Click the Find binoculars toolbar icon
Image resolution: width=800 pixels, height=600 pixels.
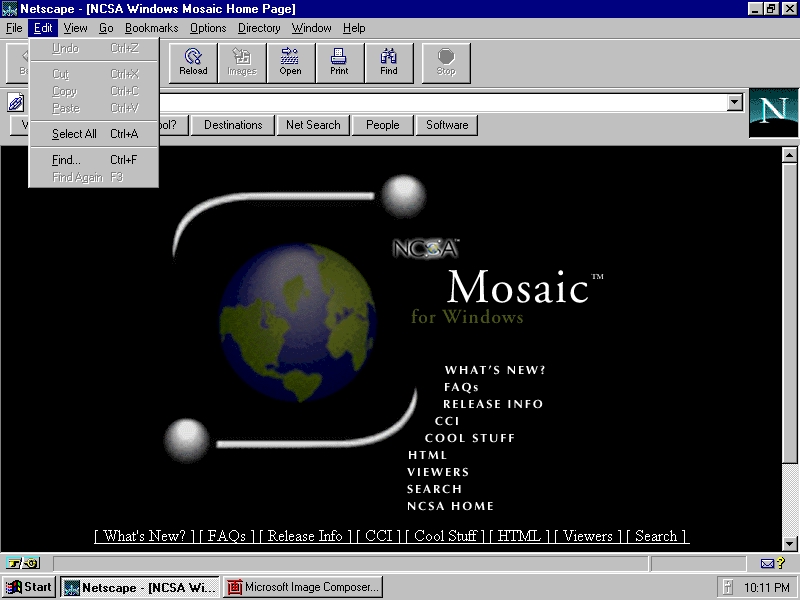pyautogui.click(x=389, y=62)
